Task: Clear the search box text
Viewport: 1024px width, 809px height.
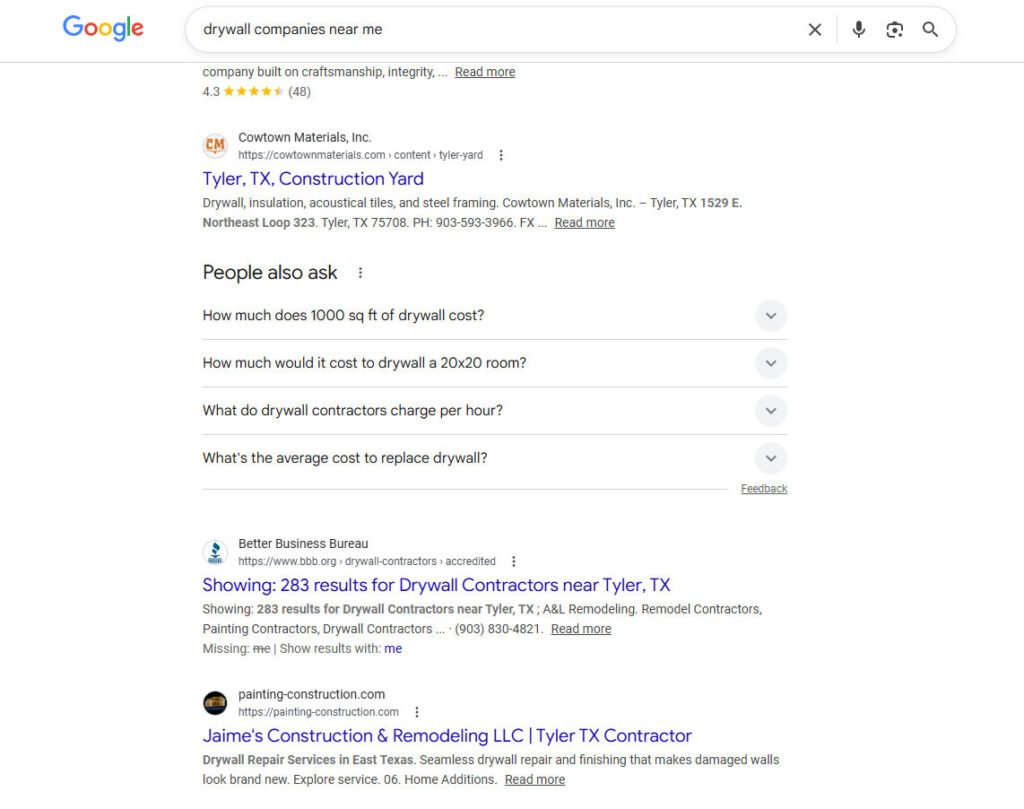Action: [815, 30]
